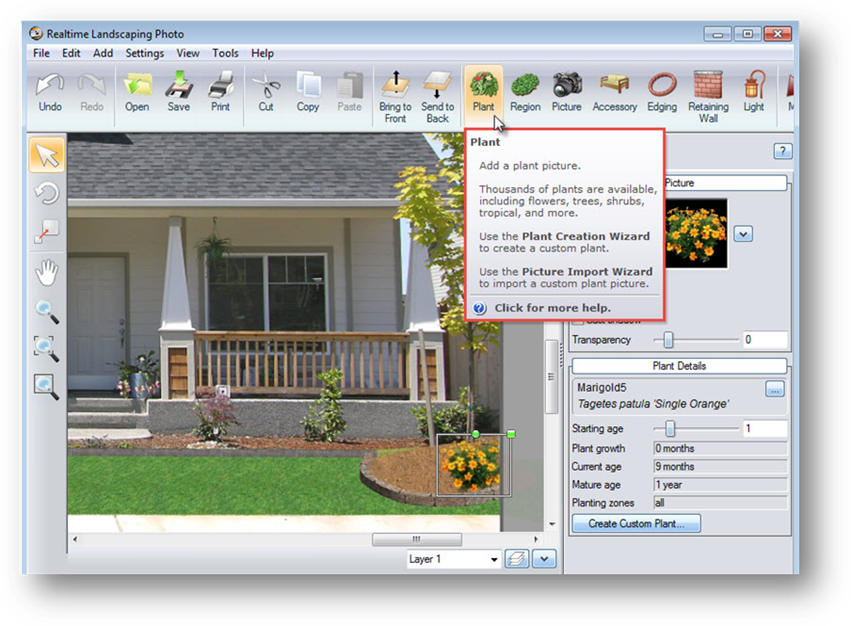This screenshot has height=626, width=851.
Task: Open the Edit menu
Action: coord(71,53)
